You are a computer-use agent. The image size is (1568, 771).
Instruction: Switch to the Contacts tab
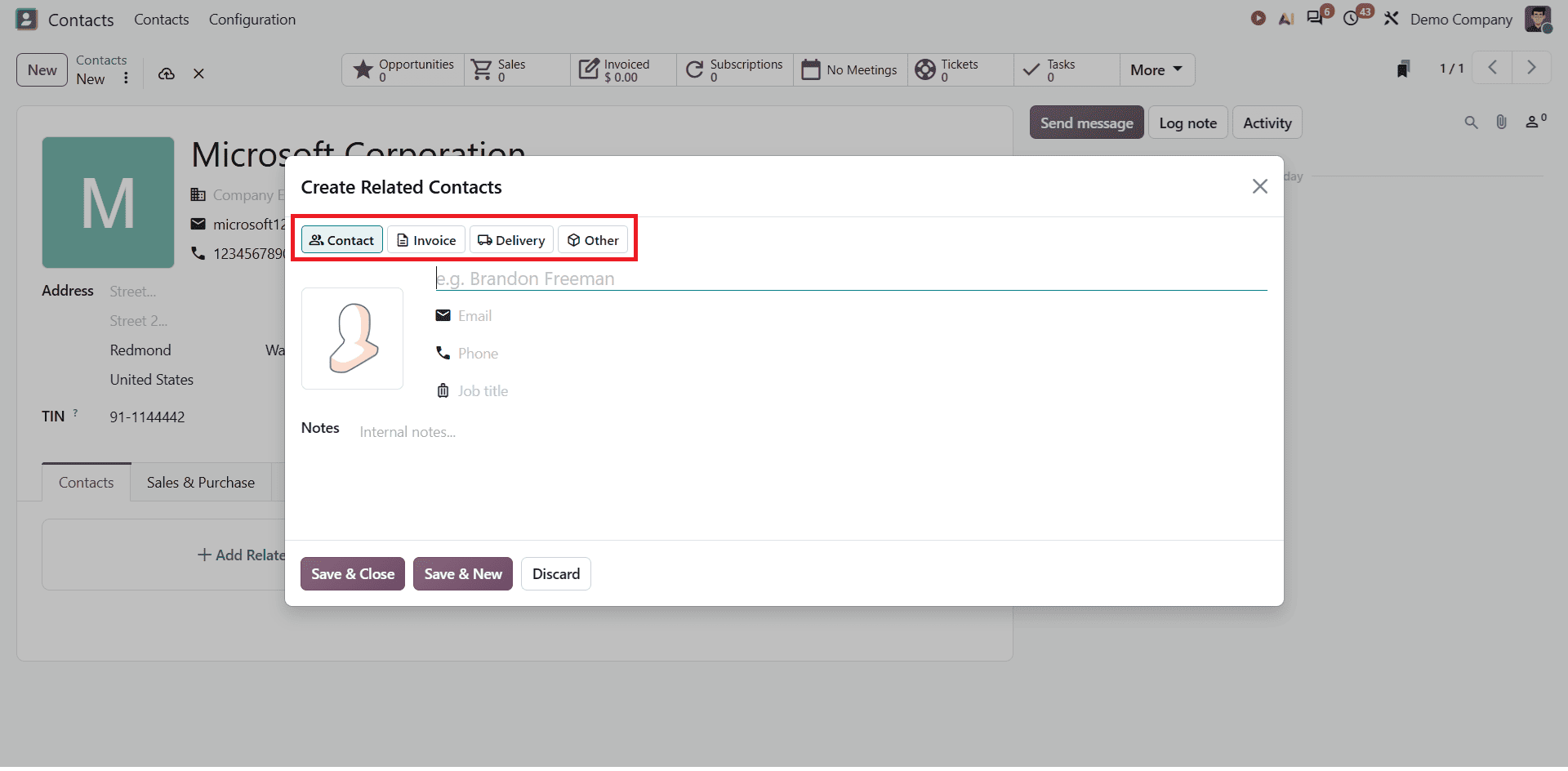coord(87,483)
